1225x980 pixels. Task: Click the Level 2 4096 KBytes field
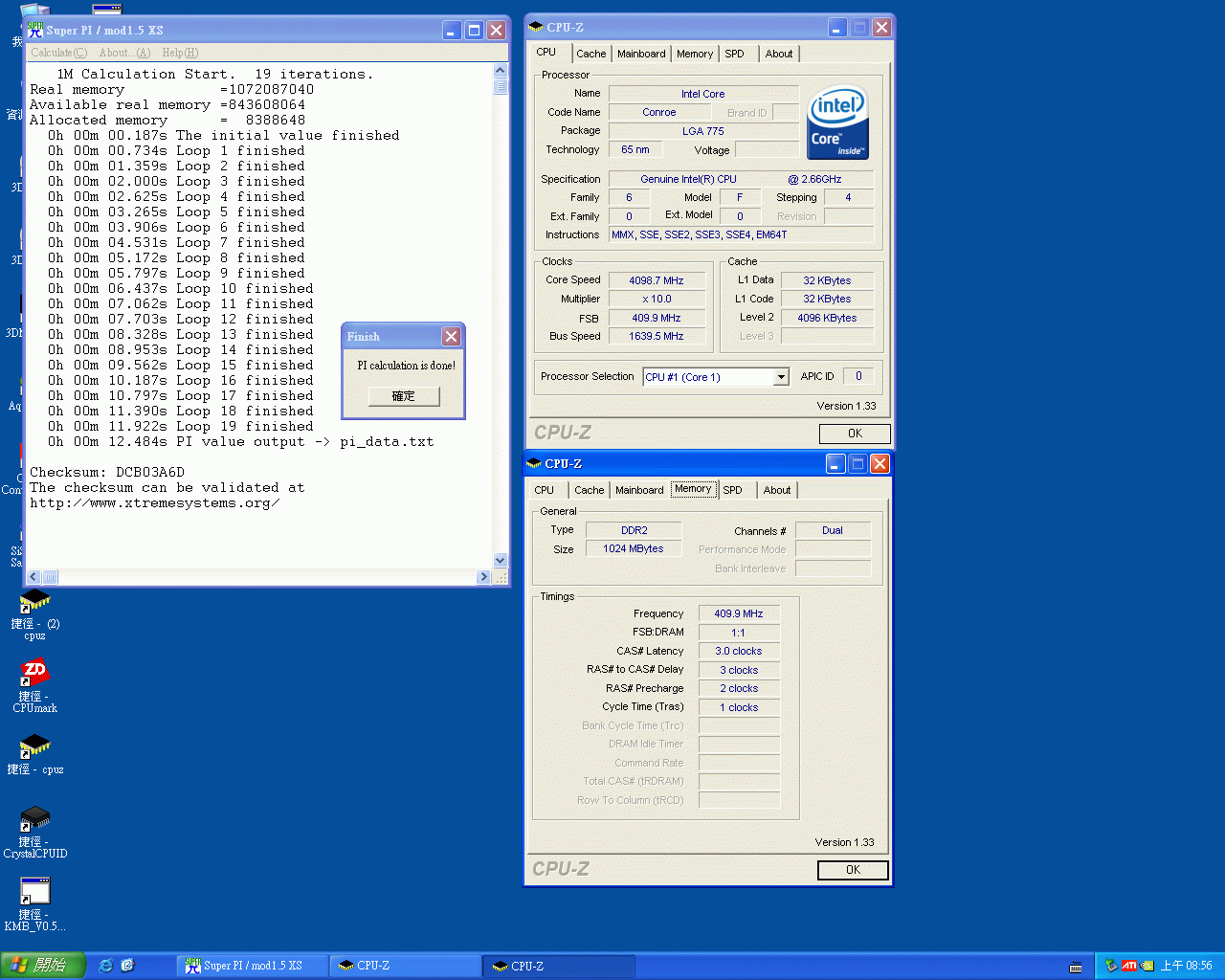[827, 318]
